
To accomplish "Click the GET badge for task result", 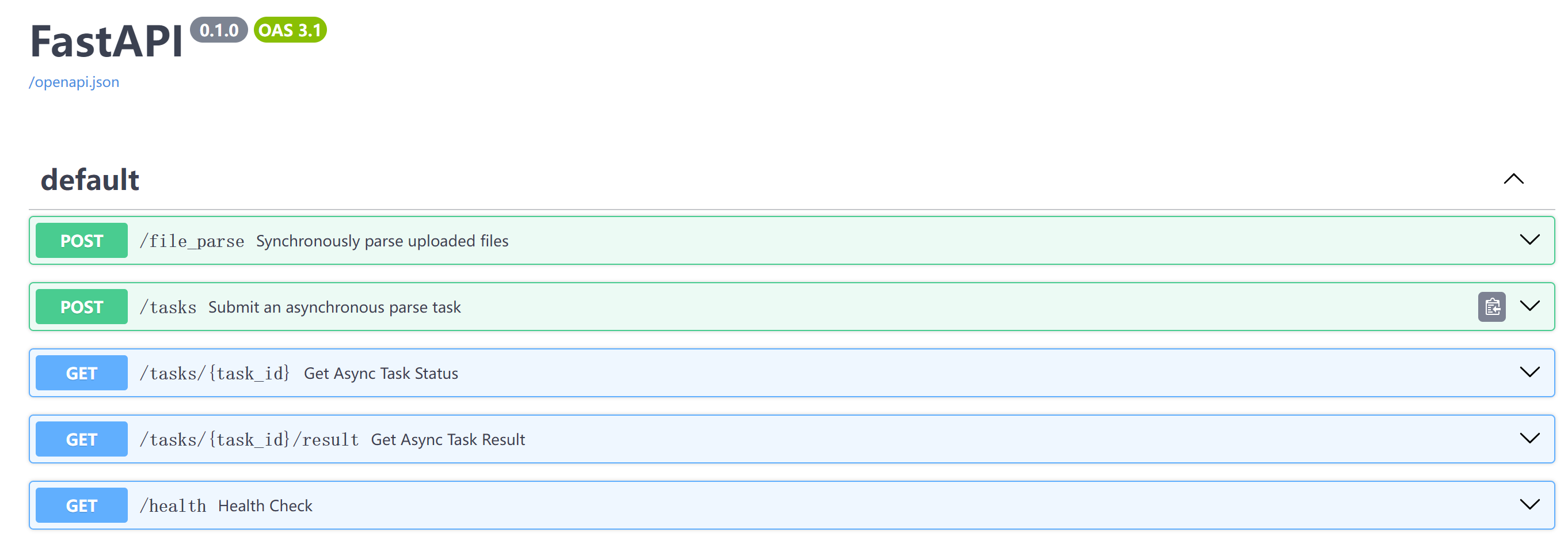I will coord(82,439).
